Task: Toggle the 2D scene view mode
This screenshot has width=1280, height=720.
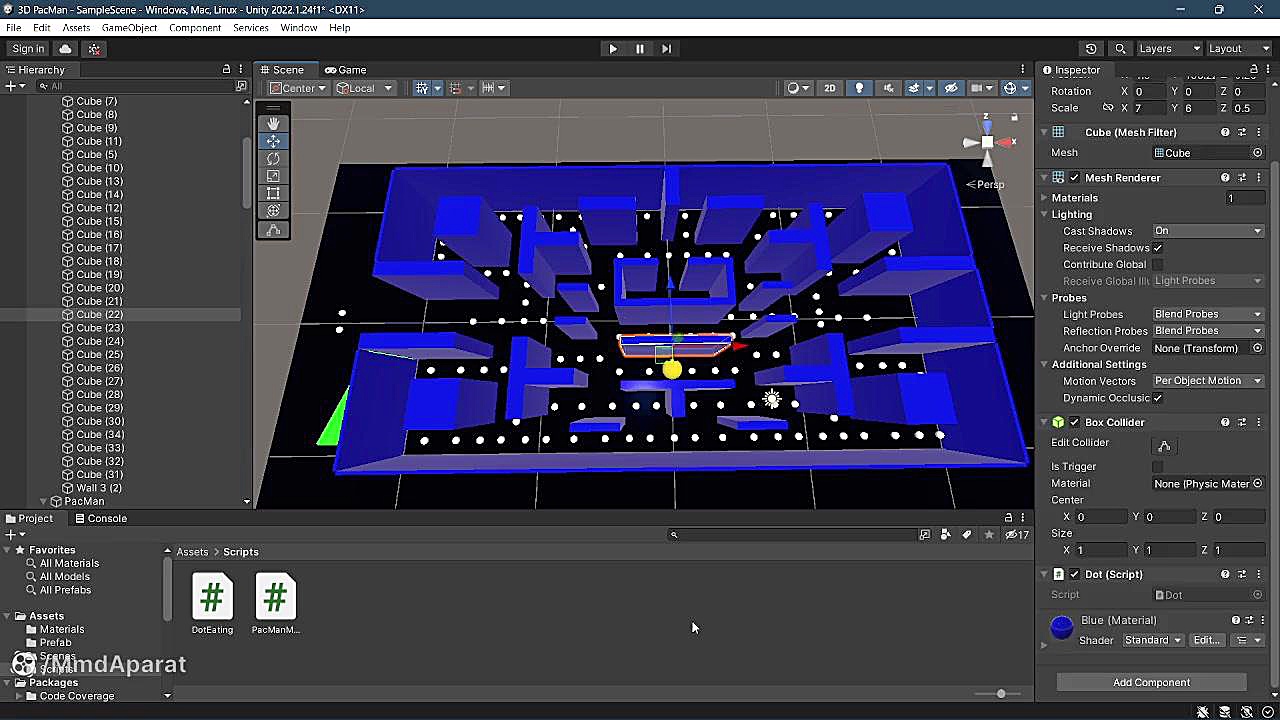Action: (x=829, y=88)
